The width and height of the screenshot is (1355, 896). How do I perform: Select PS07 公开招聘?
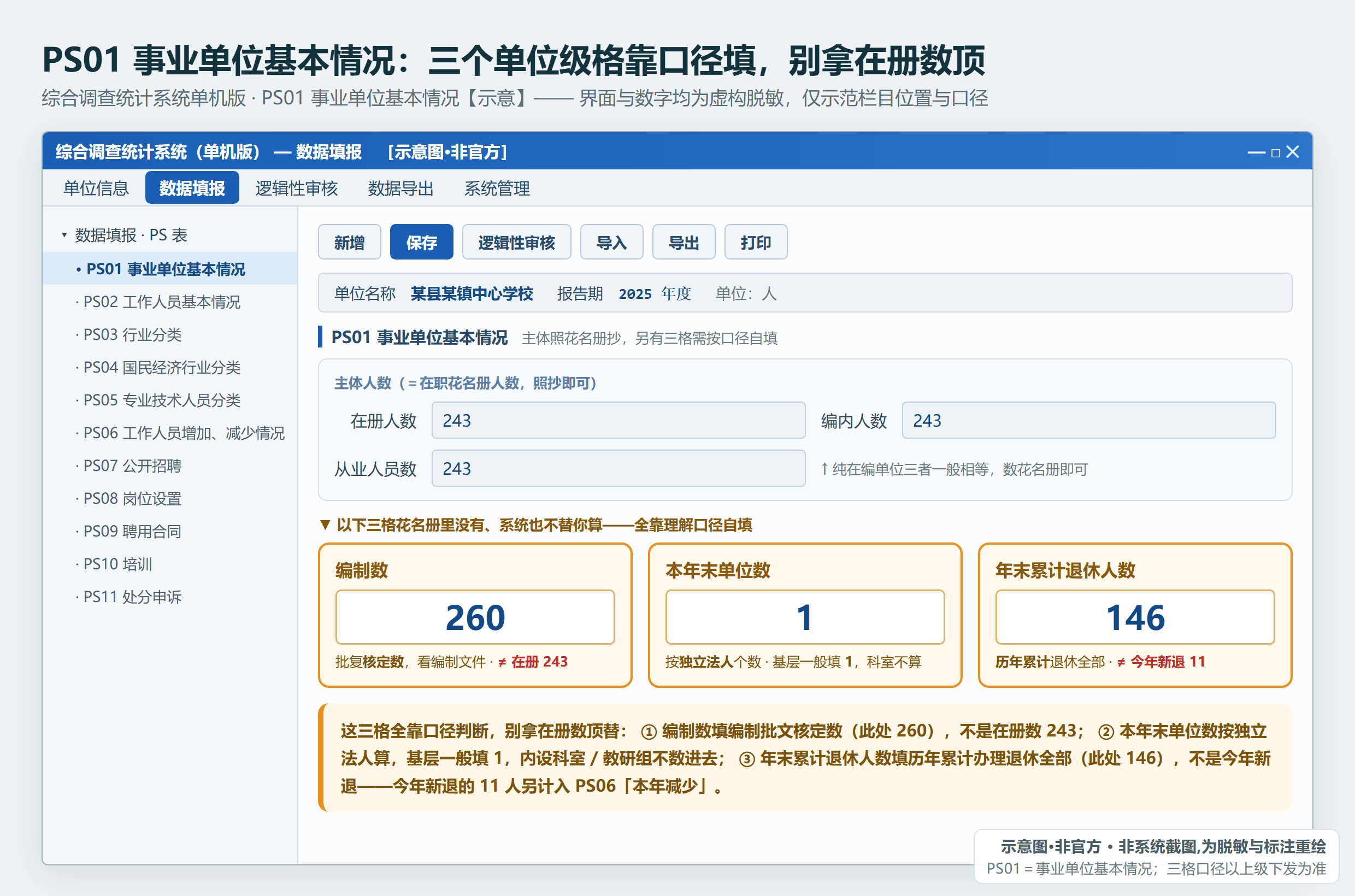point(170,465)
